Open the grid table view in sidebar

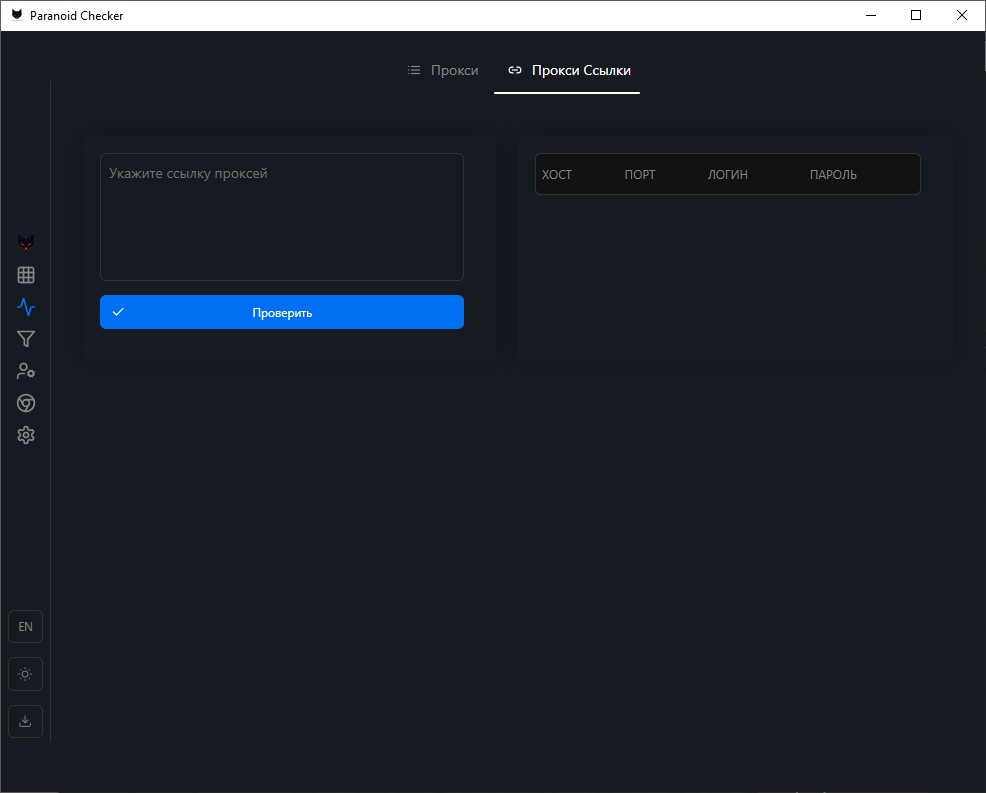(x=26, y=275)
